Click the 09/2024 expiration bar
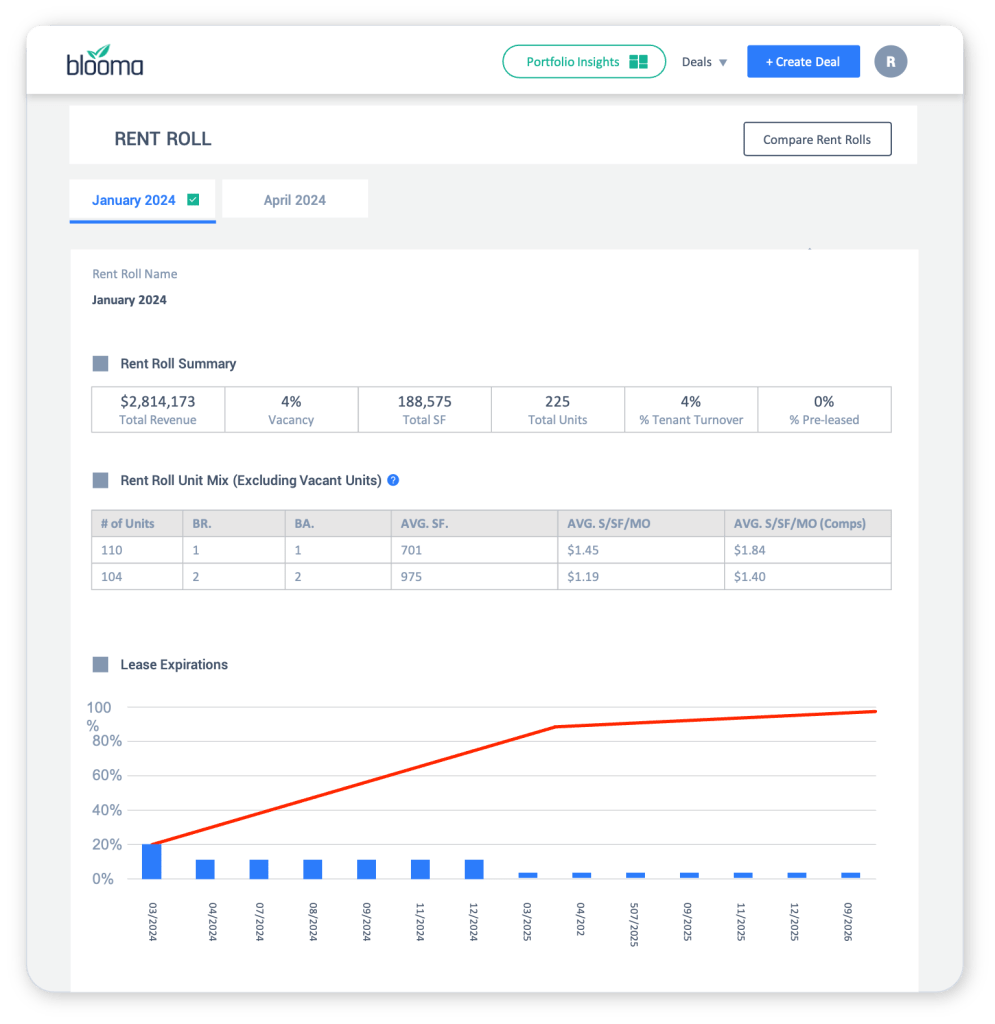 (x=366, y=869)
